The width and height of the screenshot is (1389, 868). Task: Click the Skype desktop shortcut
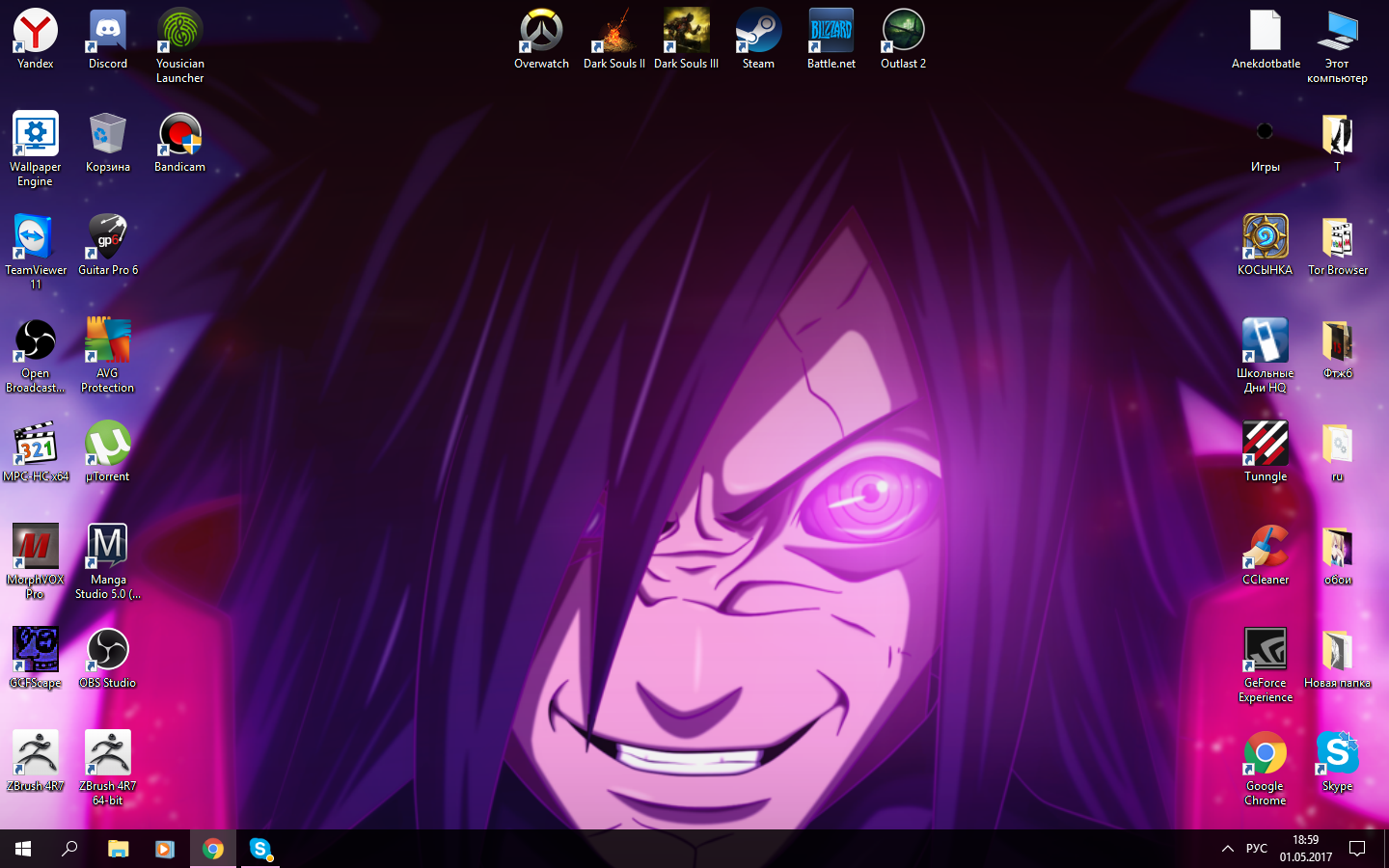pyautogui.click(x=1338, y=762)
